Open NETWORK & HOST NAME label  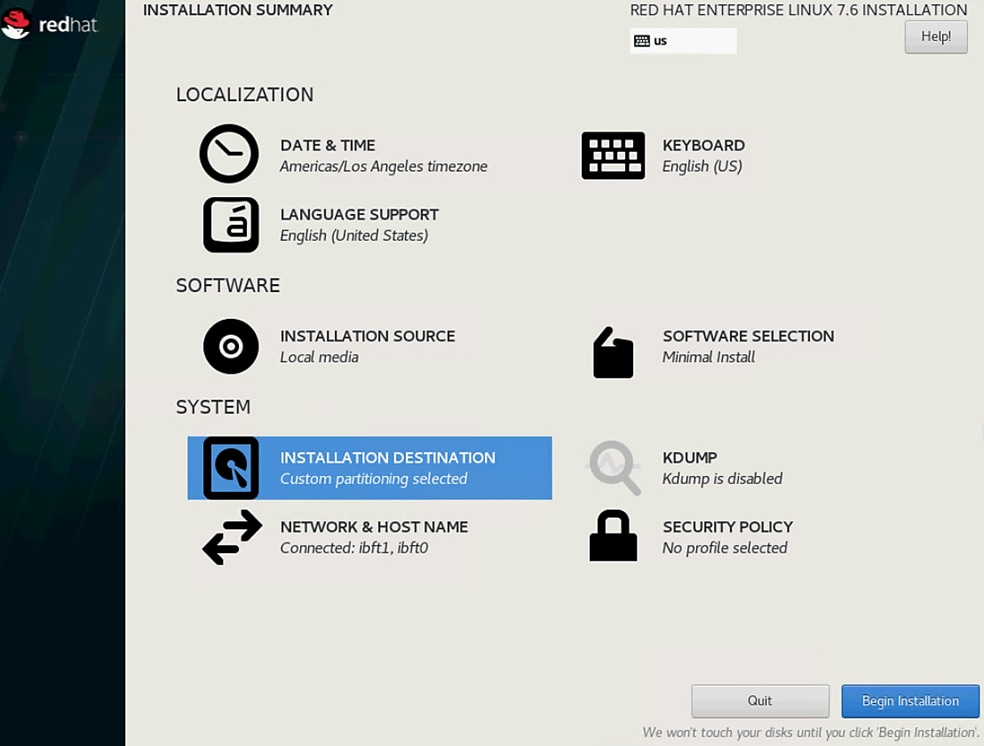point(374,527)
